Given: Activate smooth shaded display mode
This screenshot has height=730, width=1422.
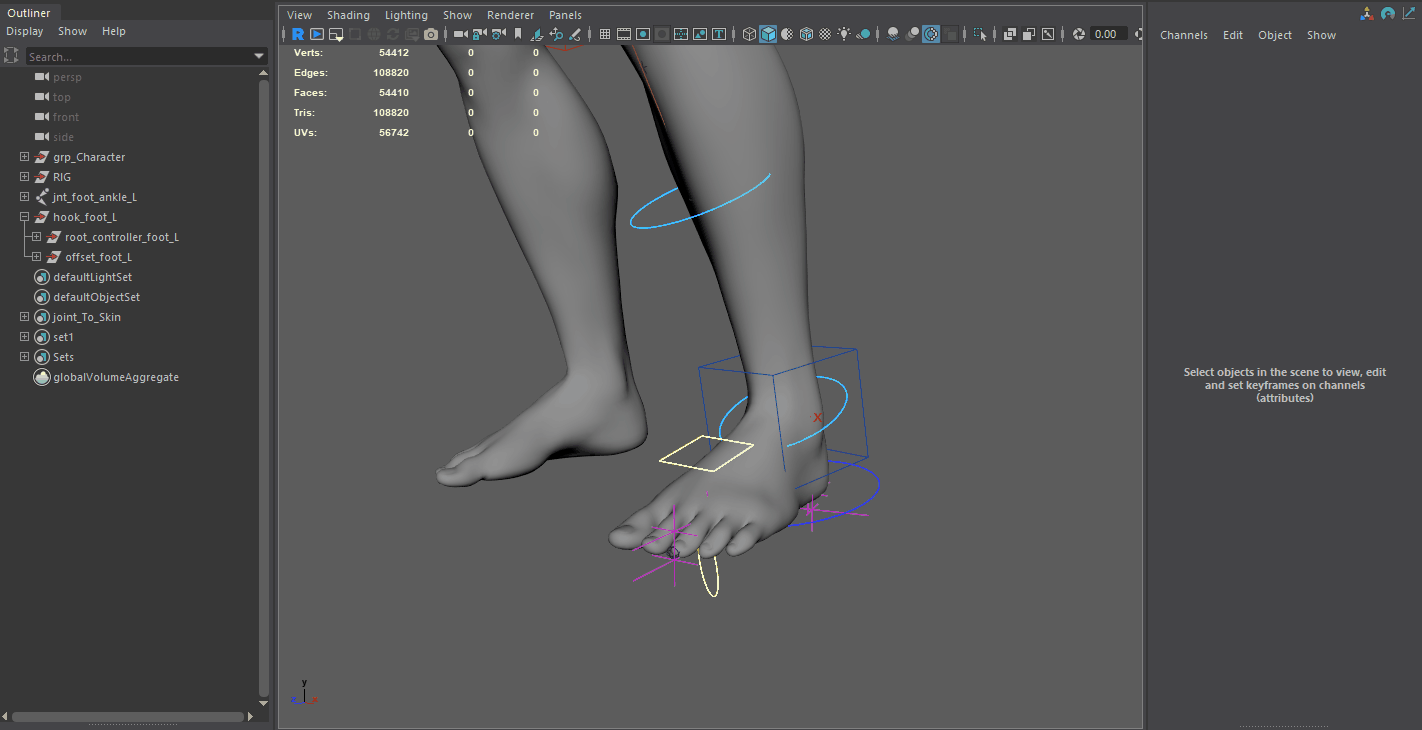Looking at the screenshot, I should (x=767, y=33).
